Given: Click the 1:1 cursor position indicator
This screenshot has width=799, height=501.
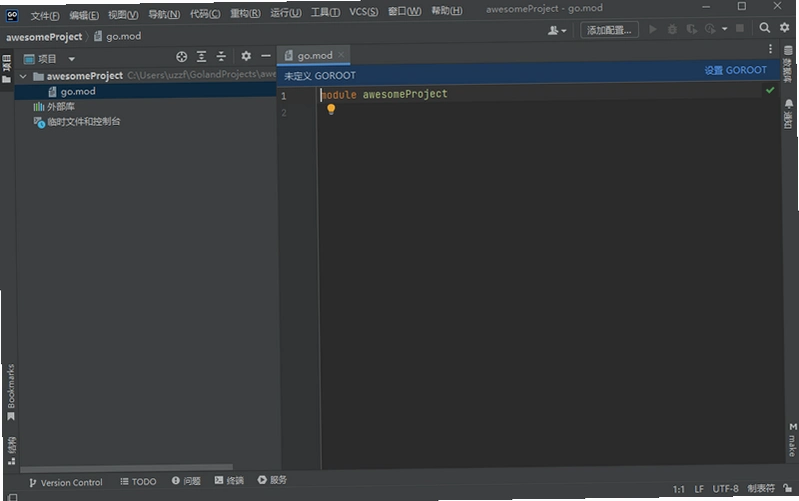Looking at the screenshot, I should (678, 489).
